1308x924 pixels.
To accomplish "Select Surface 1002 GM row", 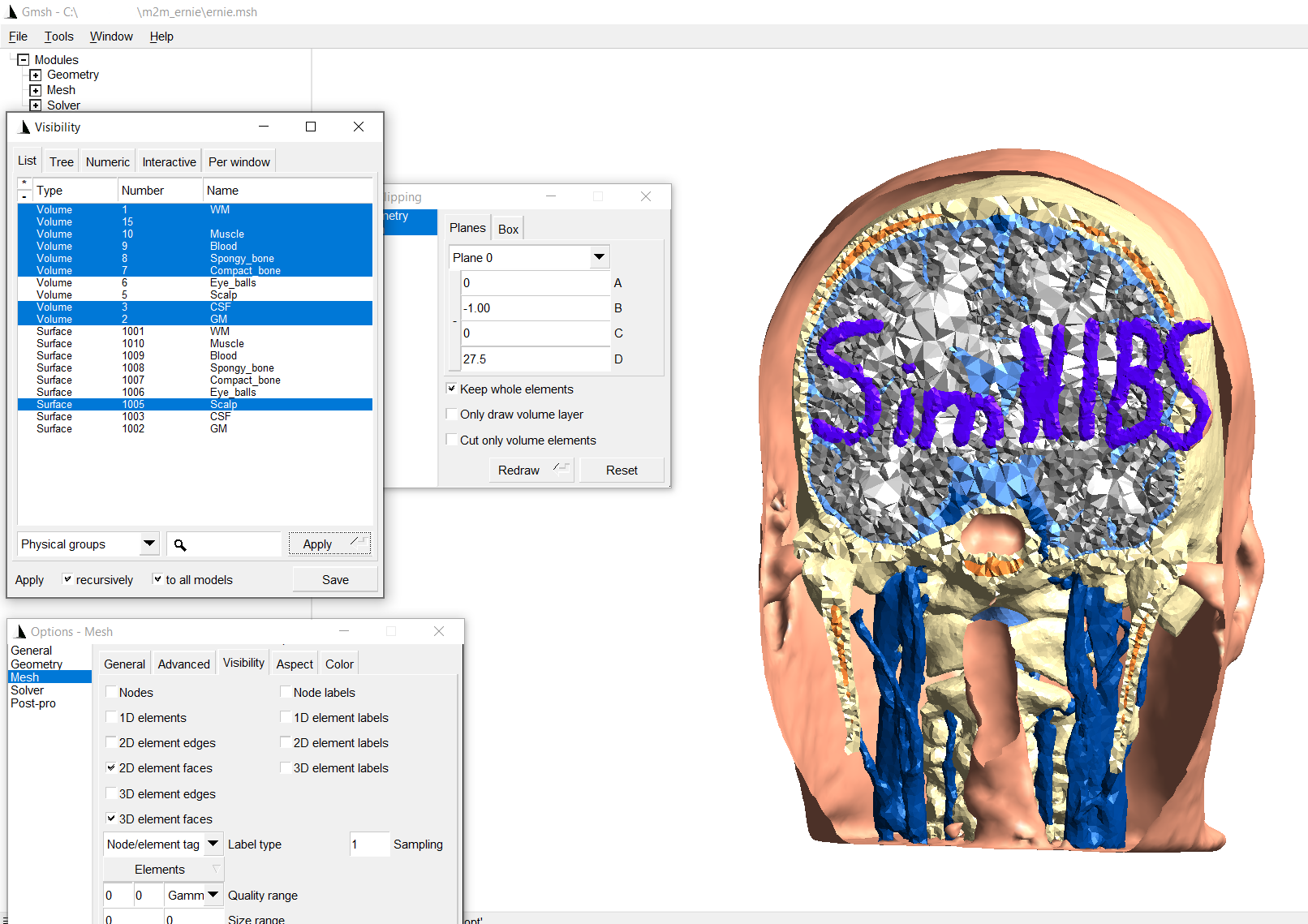I will pos(195,428).
